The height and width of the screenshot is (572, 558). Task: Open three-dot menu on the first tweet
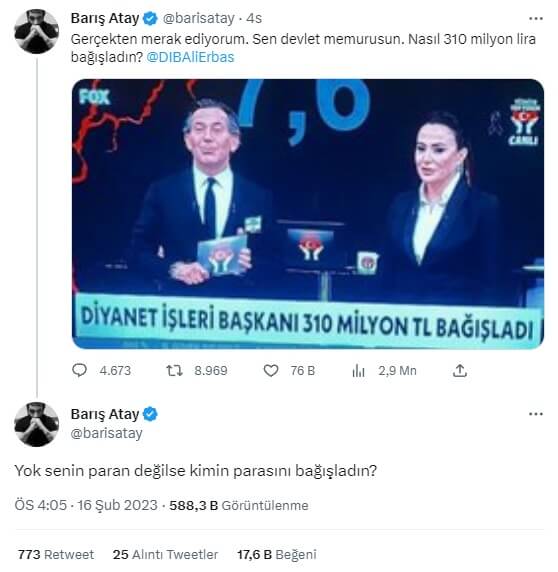pos(535,19)
